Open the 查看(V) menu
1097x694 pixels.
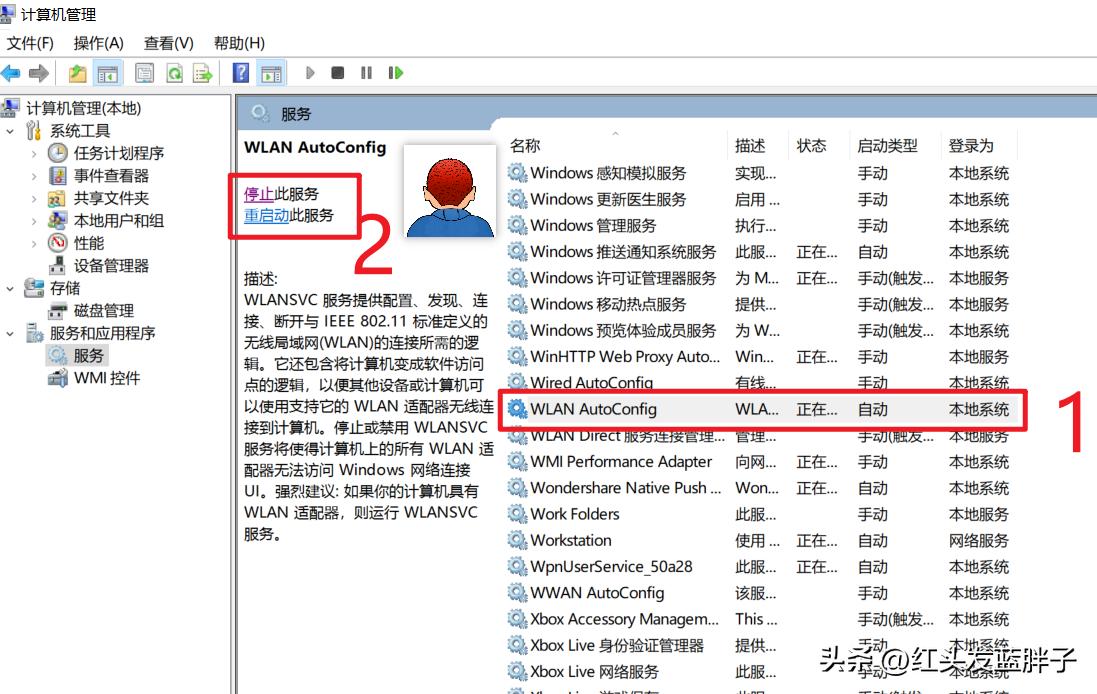coord(167,43)
